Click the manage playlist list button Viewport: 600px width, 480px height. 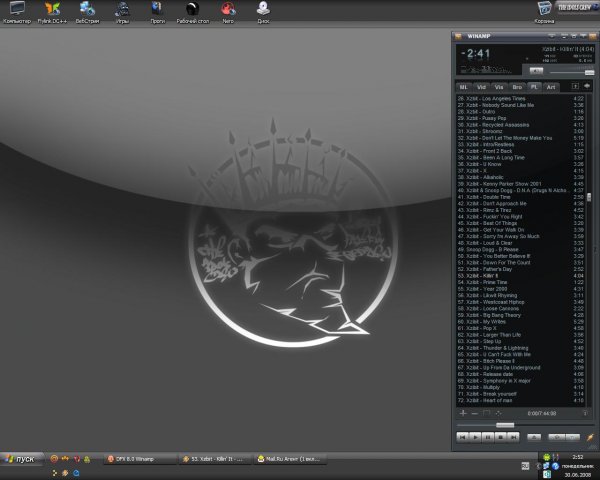point(585,413)
